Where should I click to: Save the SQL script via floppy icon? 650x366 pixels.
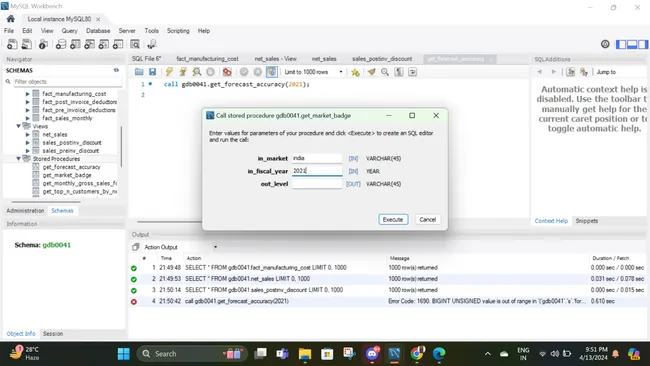(153, 72)
